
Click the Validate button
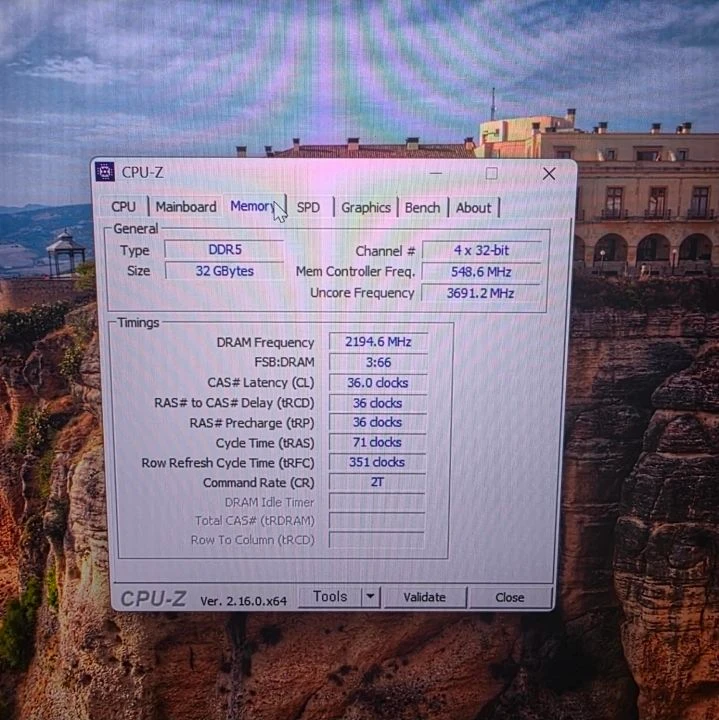tap(425, 597)
